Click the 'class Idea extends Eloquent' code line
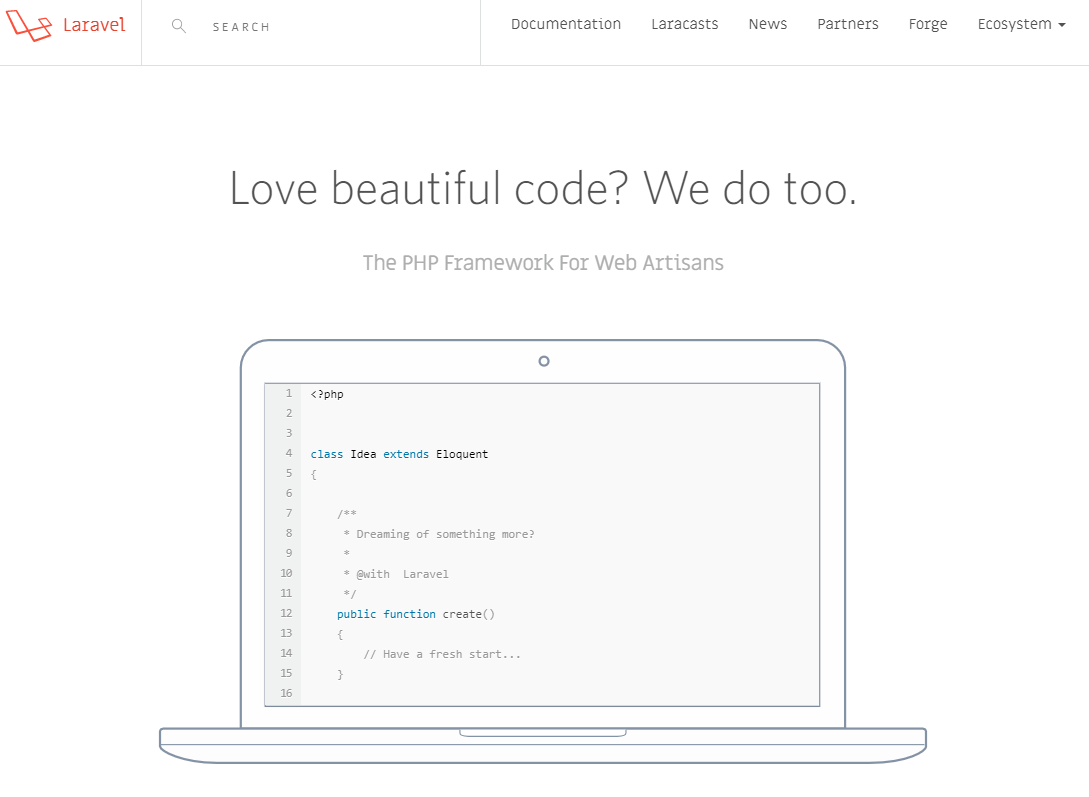Viewport: 1089px width, 797px height. [399, 454]
